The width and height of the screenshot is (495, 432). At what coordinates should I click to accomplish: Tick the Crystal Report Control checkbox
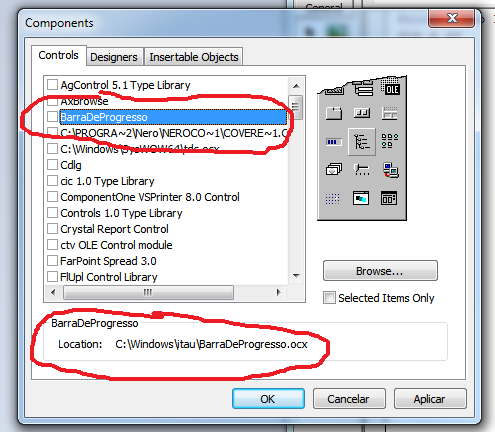point(52,229)
